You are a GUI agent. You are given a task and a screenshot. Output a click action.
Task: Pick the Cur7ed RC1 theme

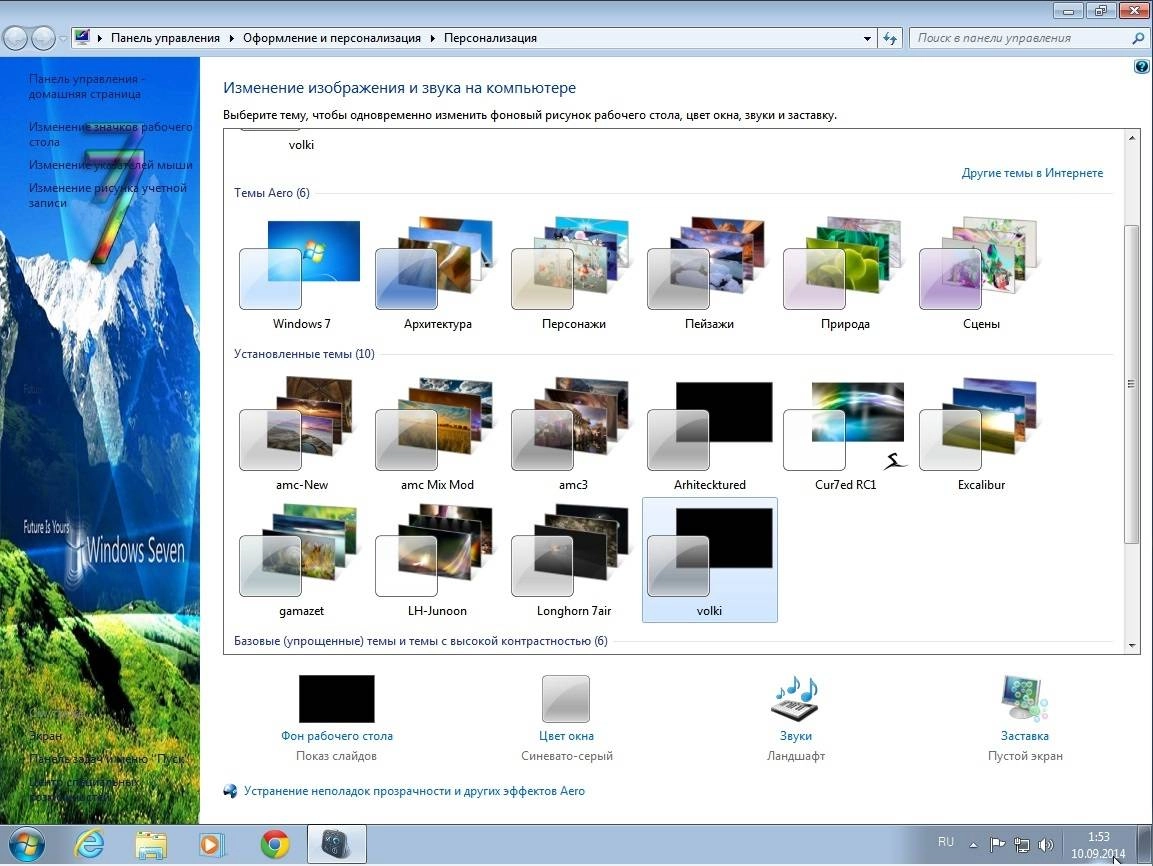coord(846,434)
